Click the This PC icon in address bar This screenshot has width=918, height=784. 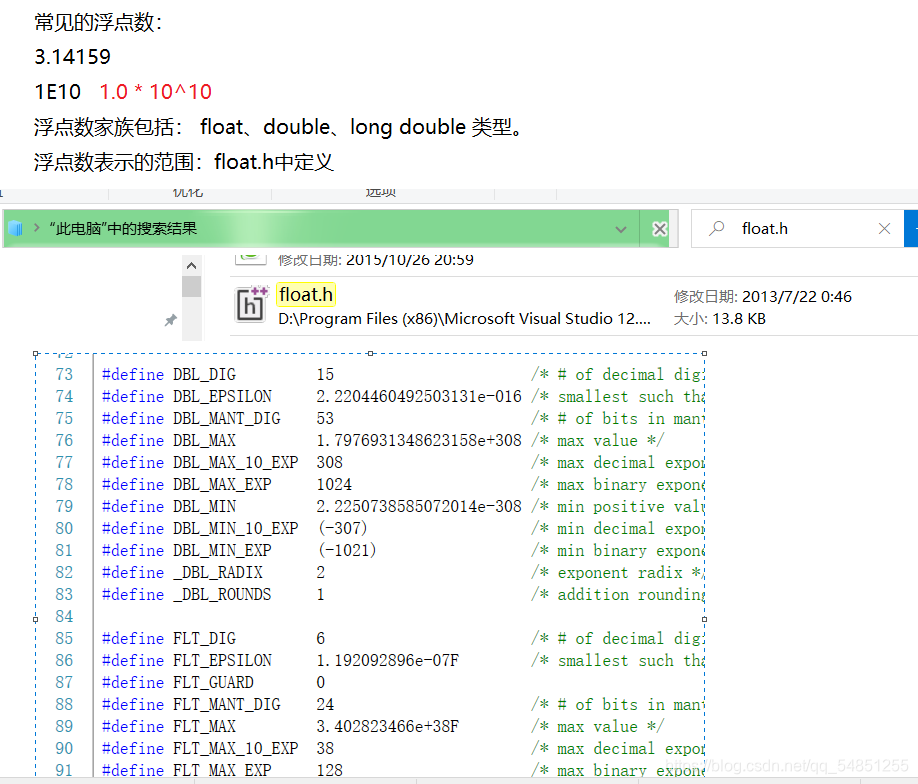tap(16, 228)
